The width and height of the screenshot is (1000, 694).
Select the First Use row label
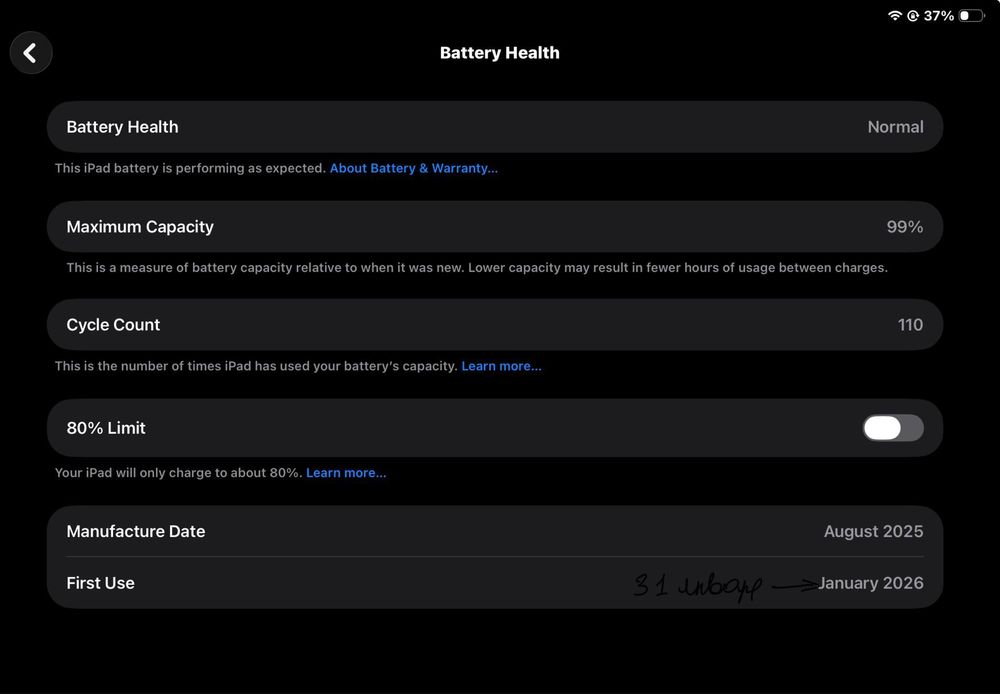pos(100,583)
